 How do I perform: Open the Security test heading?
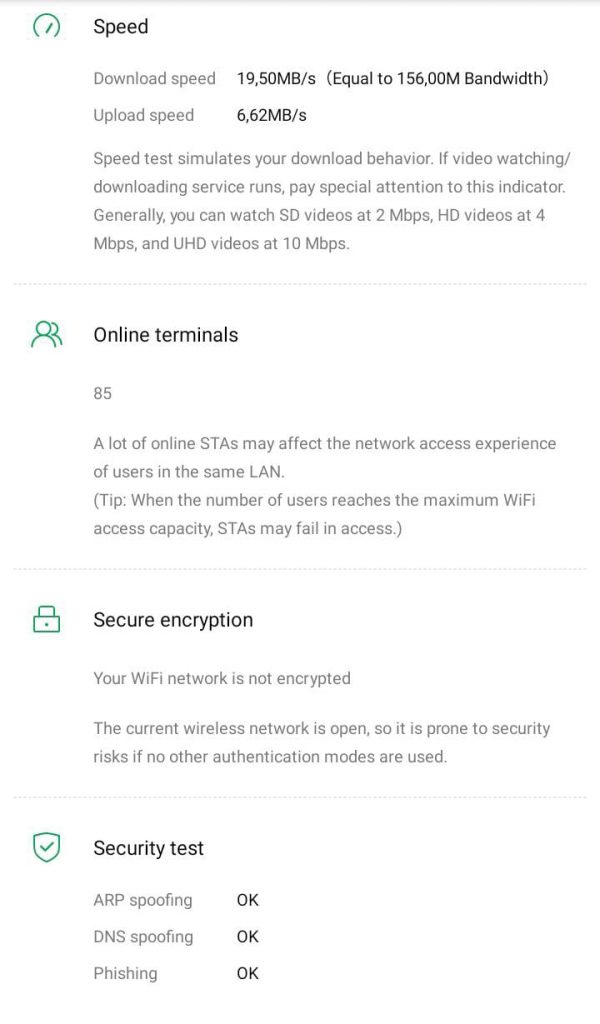pos(148,848)
